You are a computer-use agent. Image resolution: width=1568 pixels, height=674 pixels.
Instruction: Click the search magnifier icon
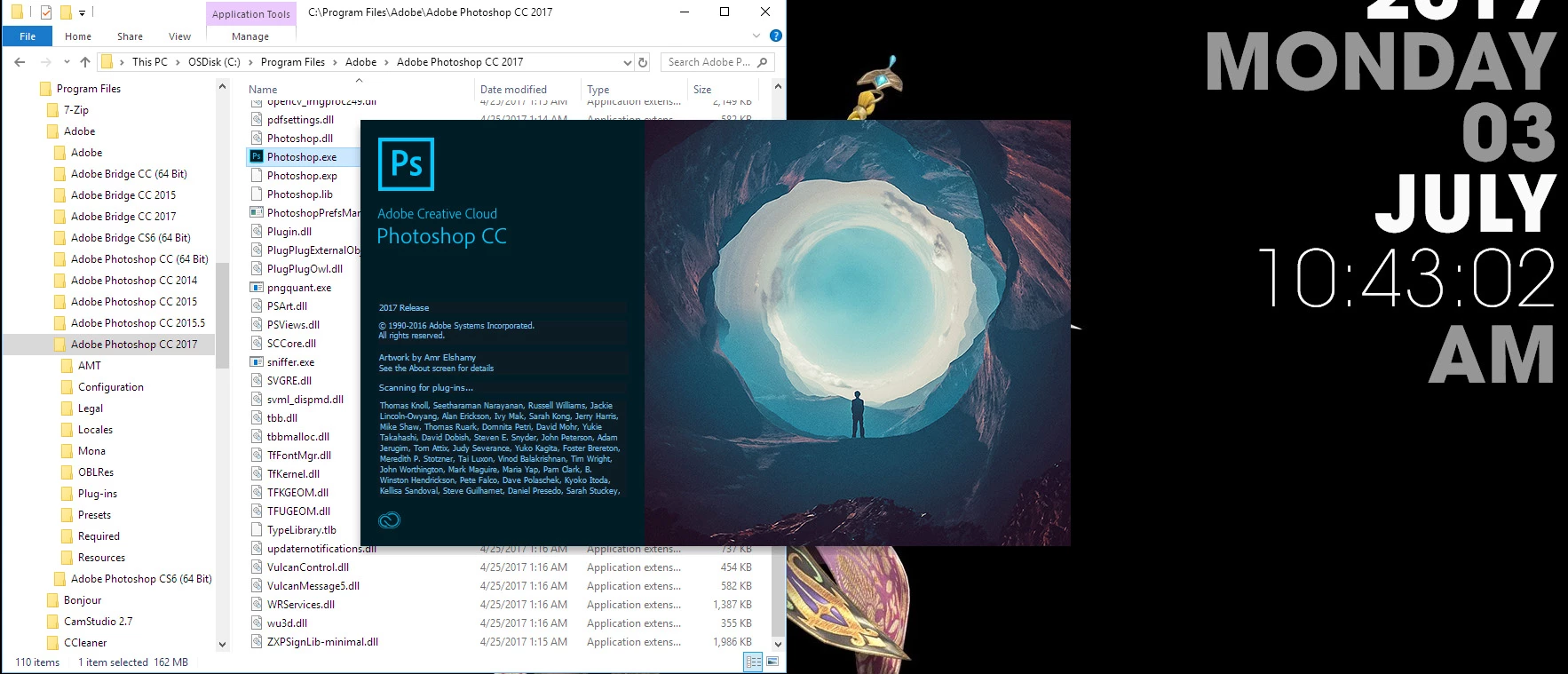coord(762,62)
